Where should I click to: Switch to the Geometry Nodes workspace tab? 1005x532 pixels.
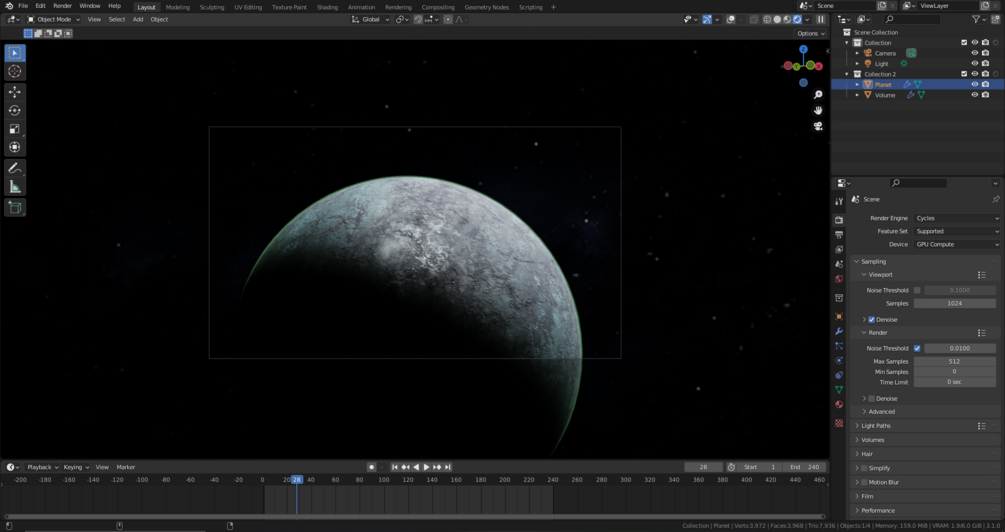[486, 7]
